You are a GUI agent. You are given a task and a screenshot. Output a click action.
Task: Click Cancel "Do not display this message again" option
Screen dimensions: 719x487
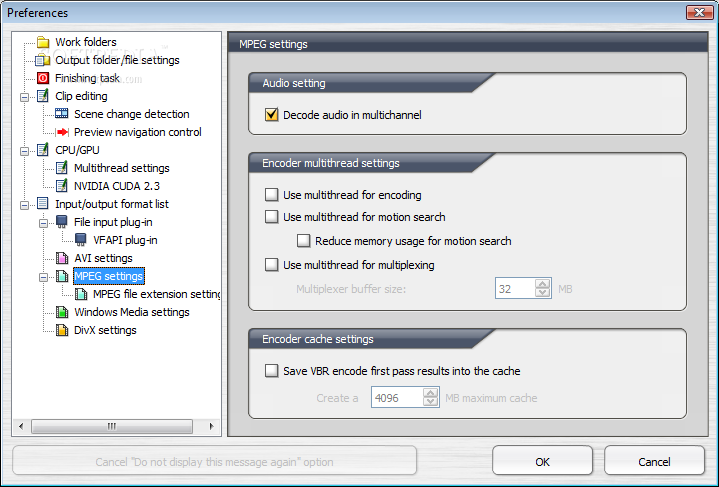click(x=215, y=461)
